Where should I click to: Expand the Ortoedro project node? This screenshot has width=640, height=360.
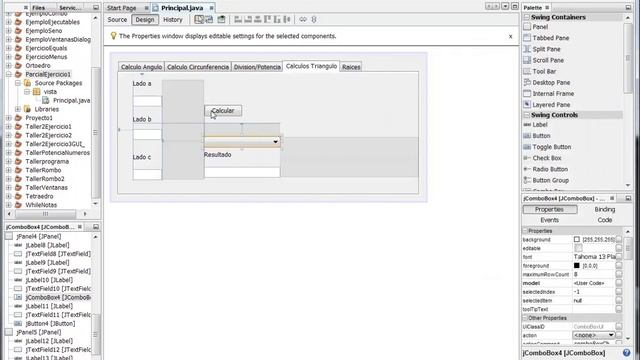click(x=9, y=66)
